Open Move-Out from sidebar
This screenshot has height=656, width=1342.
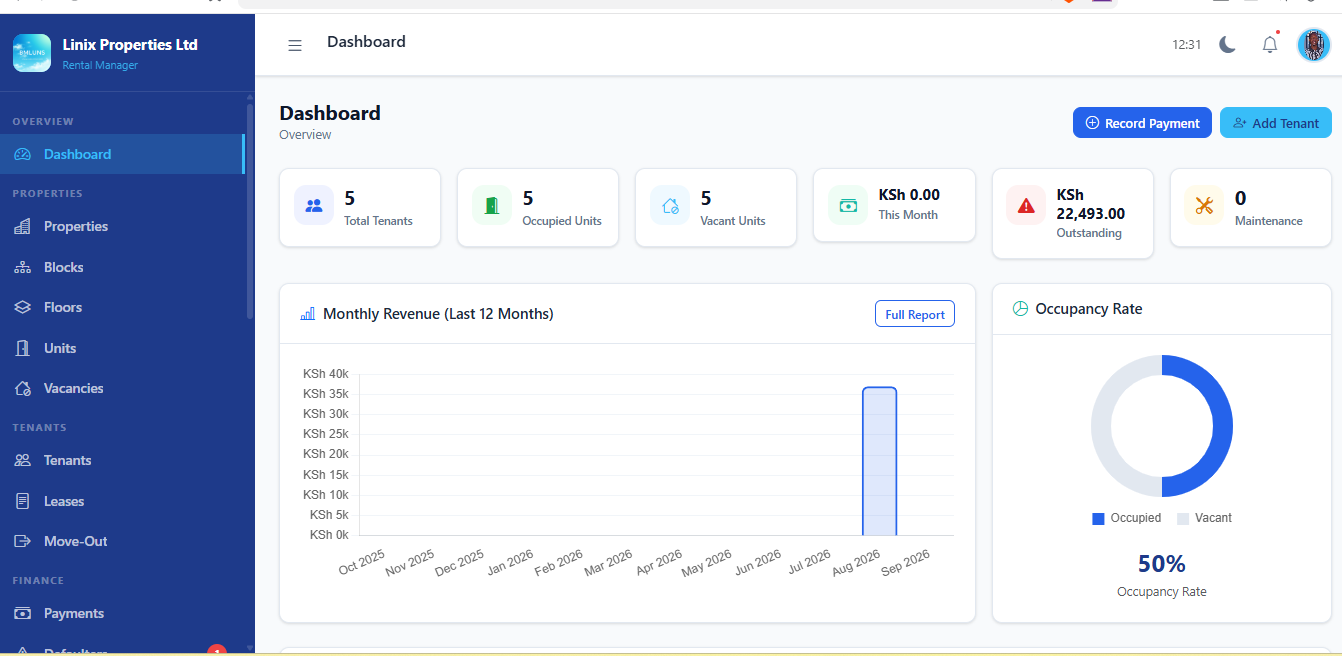coord(122,541)
